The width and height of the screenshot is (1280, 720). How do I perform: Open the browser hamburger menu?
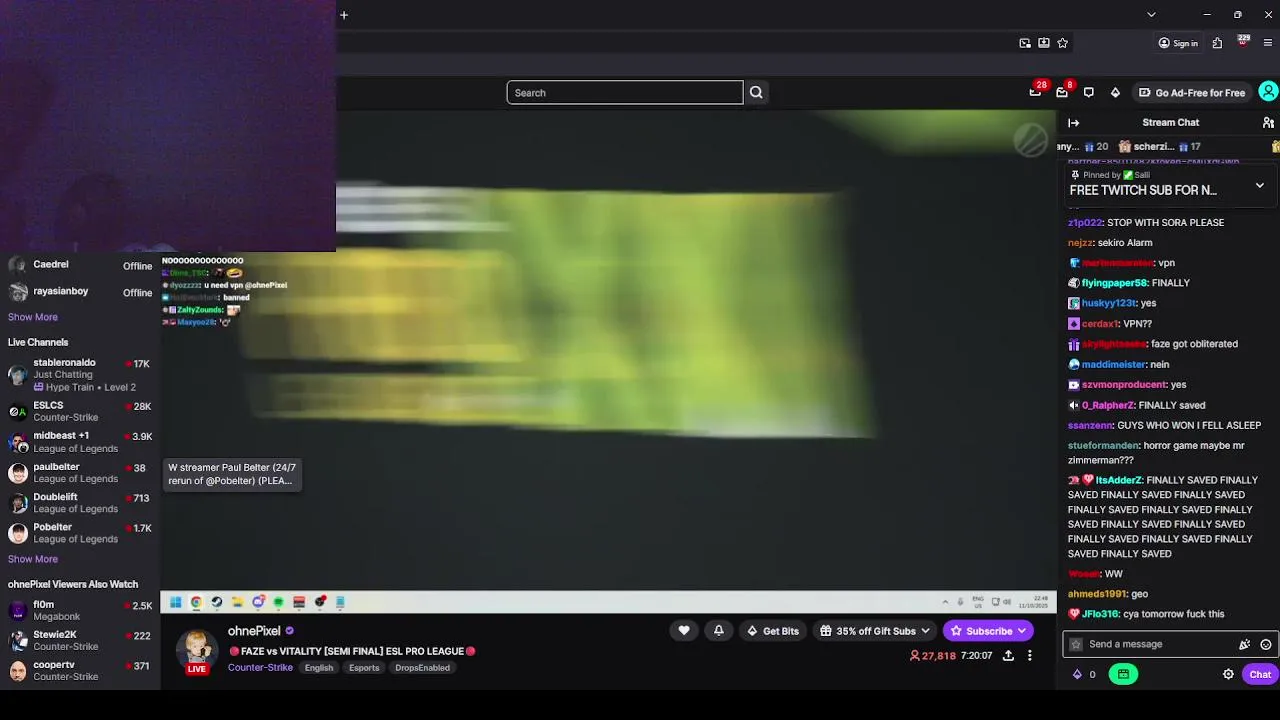click(1268, 43)
